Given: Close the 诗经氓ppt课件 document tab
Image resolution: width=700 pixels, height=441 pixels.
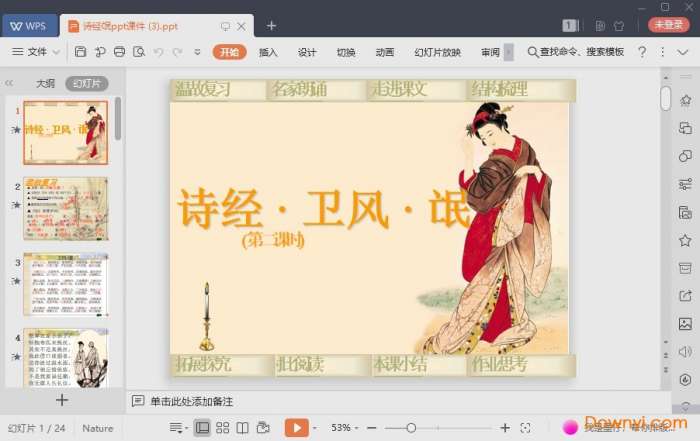Looking at the screenshot, I should 242,26.
